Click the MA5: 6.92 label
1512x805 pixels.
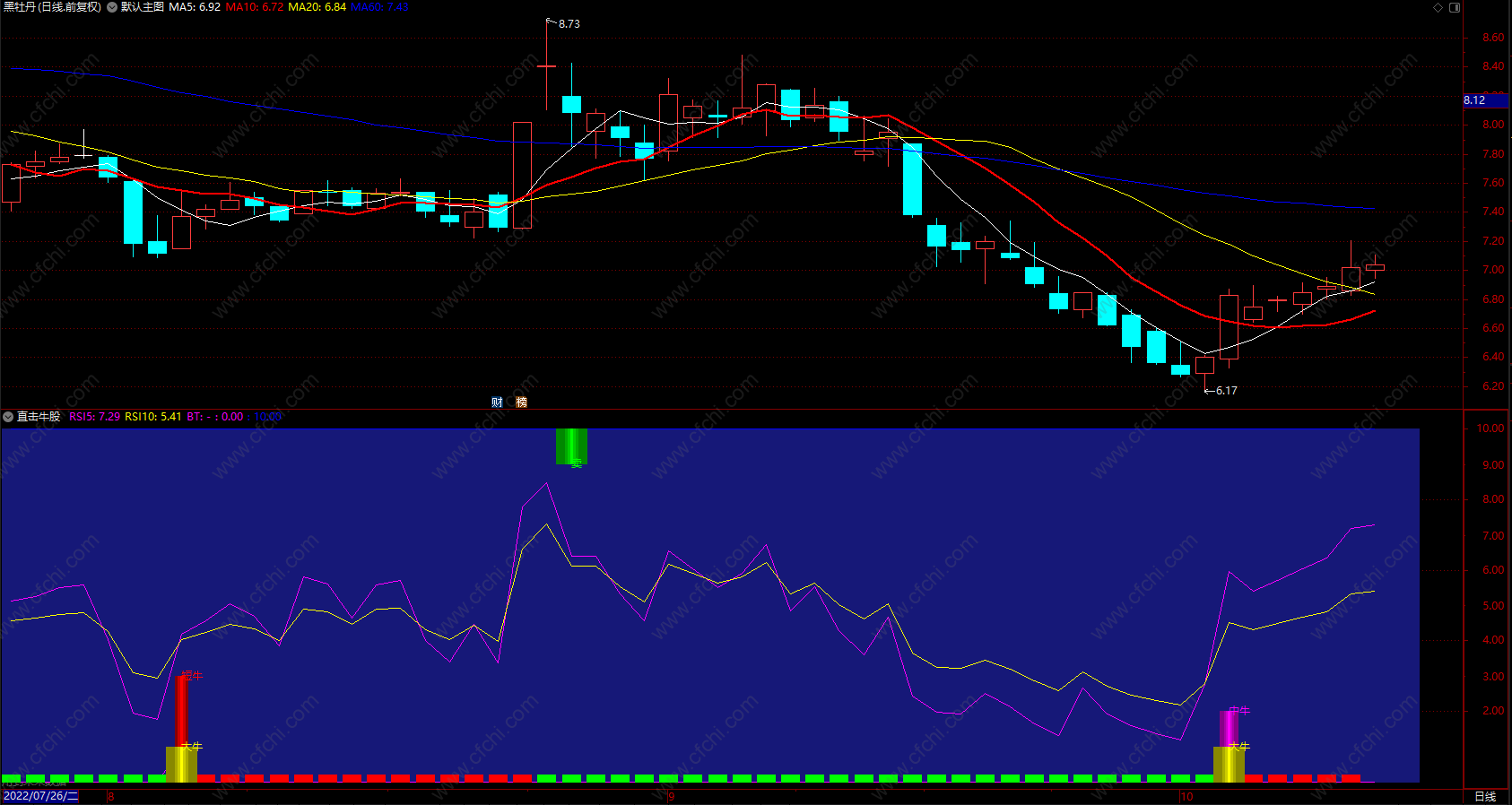tap(195, 7)
